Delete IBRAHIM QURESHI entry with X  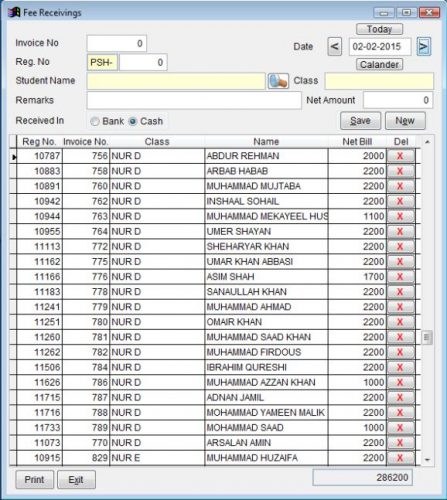click(x=400, y=367)
